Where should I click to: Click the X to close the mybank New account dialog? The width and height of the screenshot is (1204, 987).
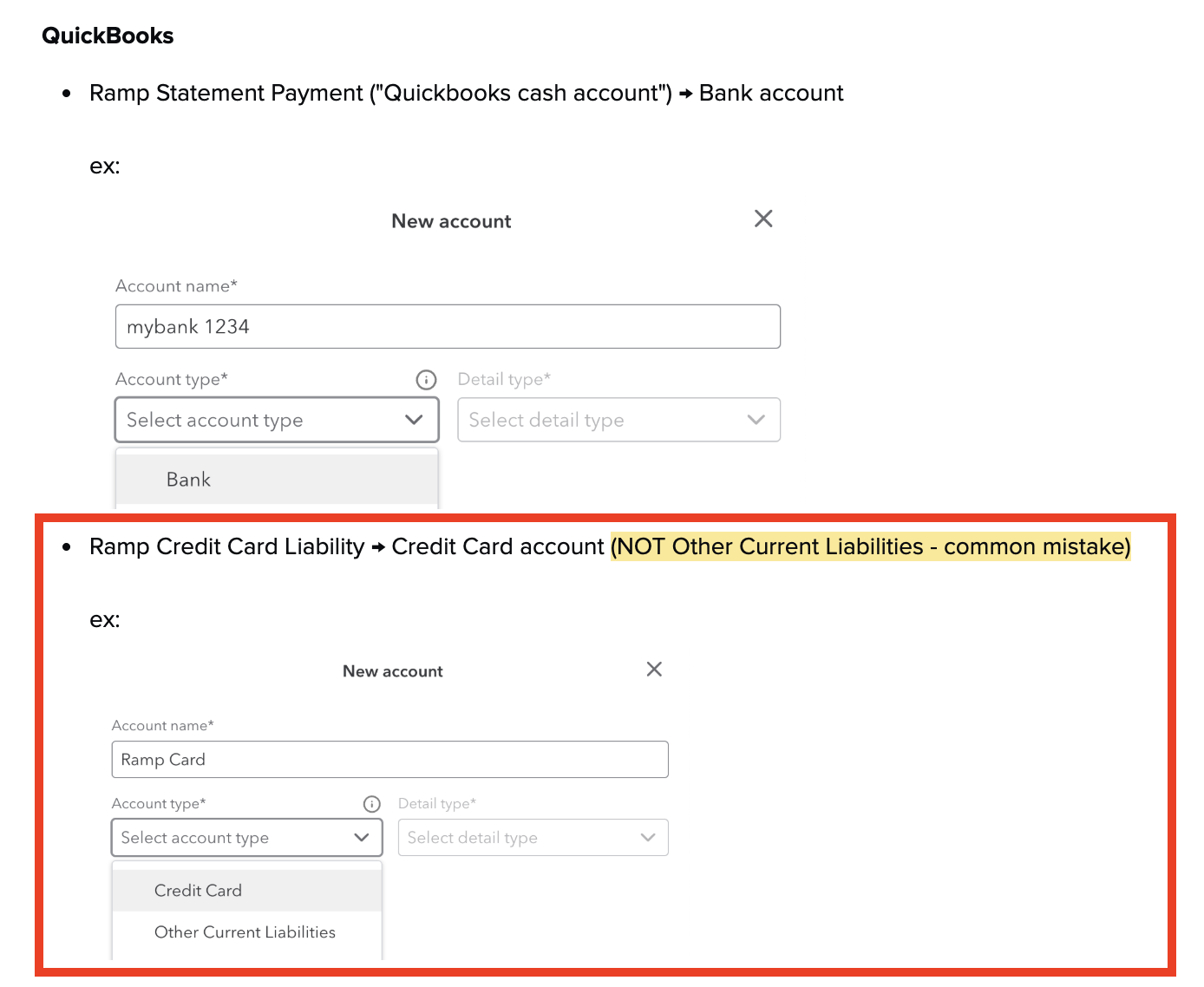pyautogui.click(x=762, y=219)
